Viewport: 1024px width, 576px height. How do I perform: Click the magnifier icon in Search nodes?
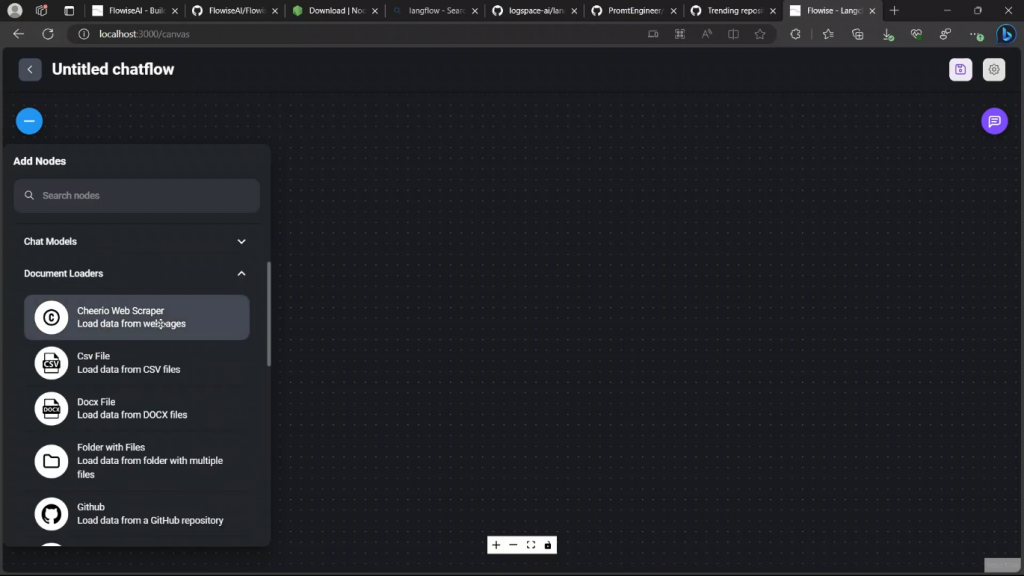pos(29,195)
